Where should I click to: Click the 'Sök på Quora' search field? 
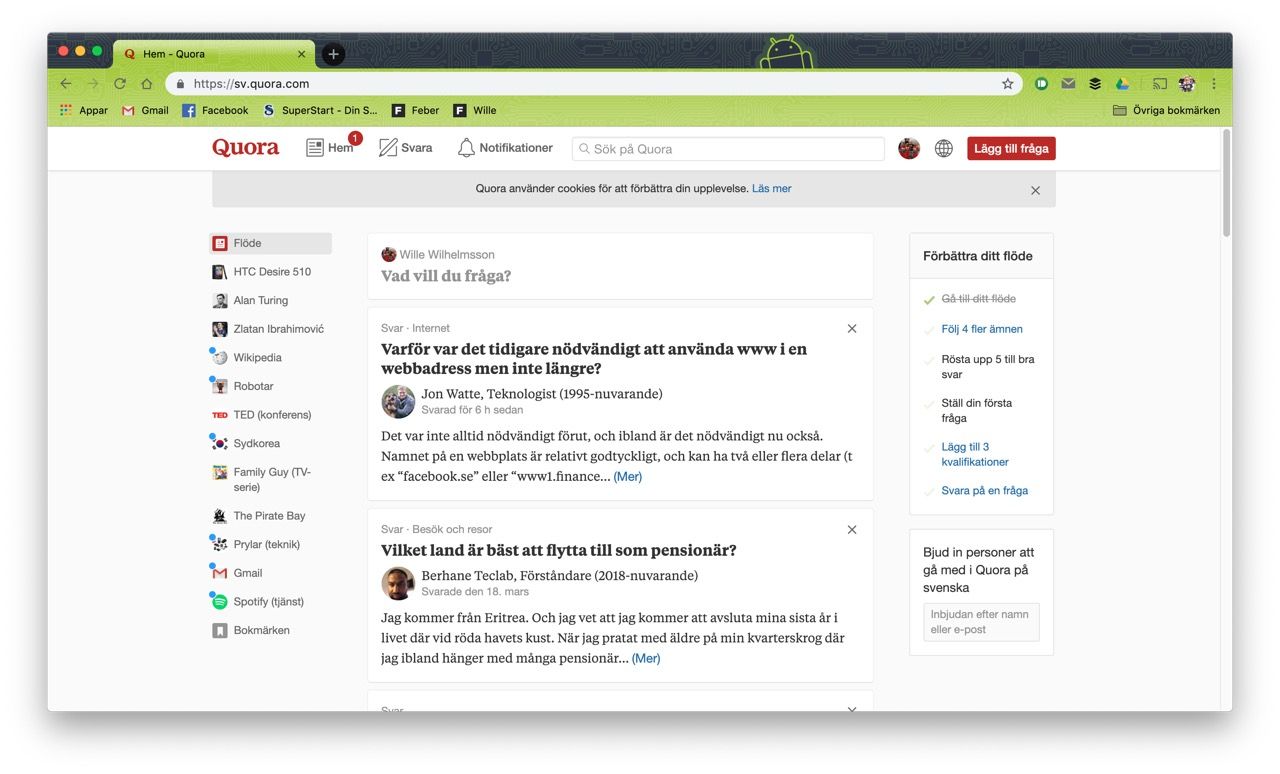click(x=735, y=149)
